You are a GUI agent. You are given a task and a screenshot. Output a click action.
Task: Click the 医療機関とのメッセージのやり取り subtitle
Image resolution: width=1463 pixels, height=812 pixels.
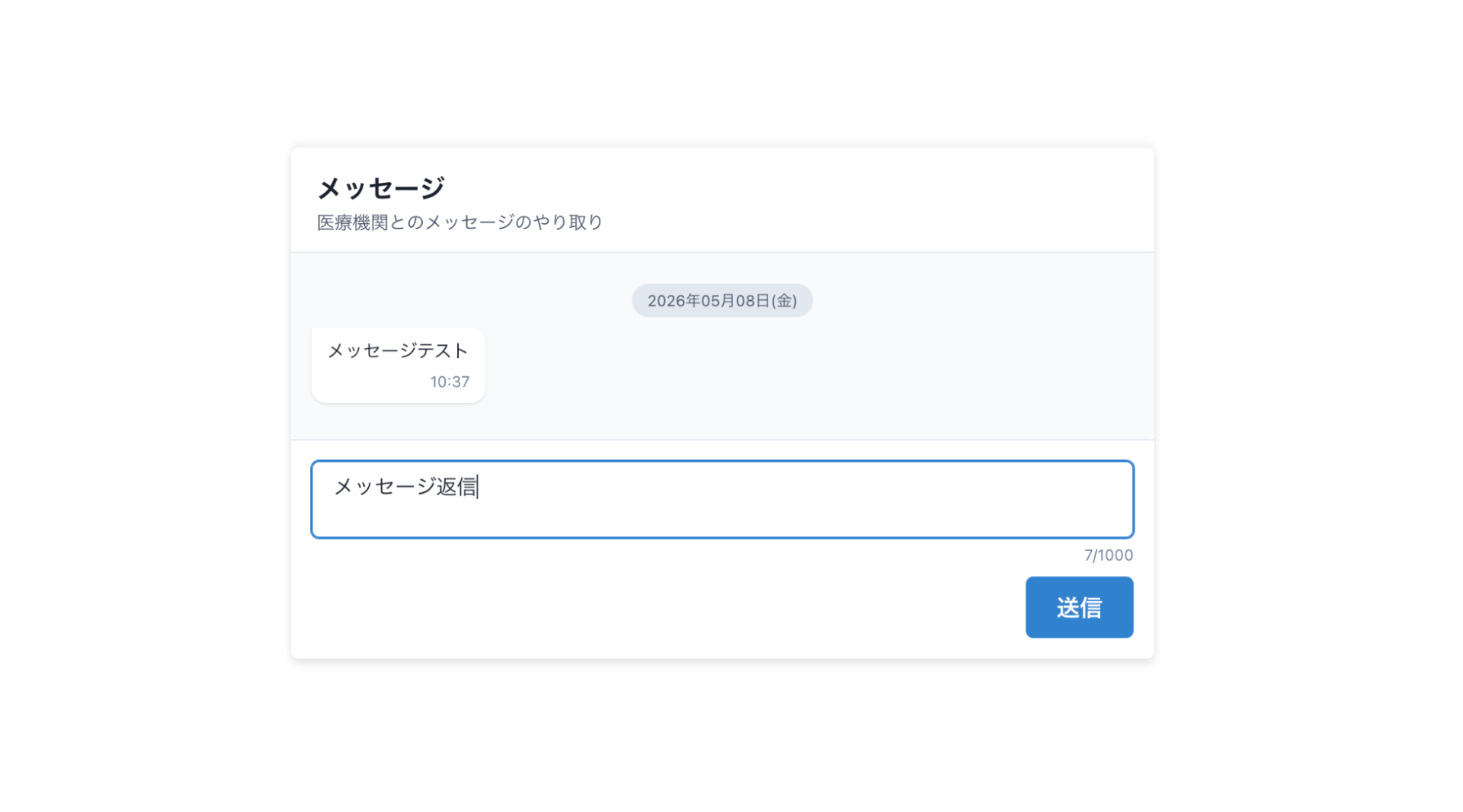click(459, 222)
